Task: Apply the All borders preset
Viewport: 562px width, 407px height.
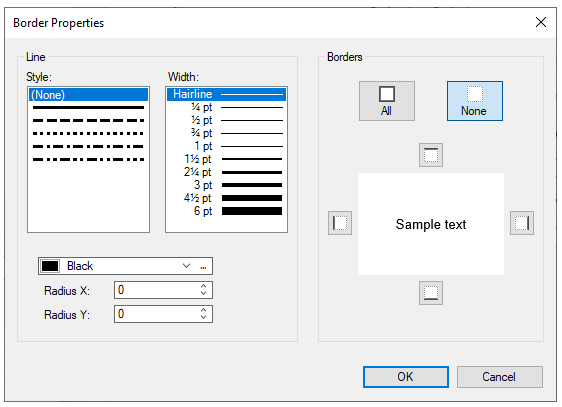Action: click(x=387, y=101)
